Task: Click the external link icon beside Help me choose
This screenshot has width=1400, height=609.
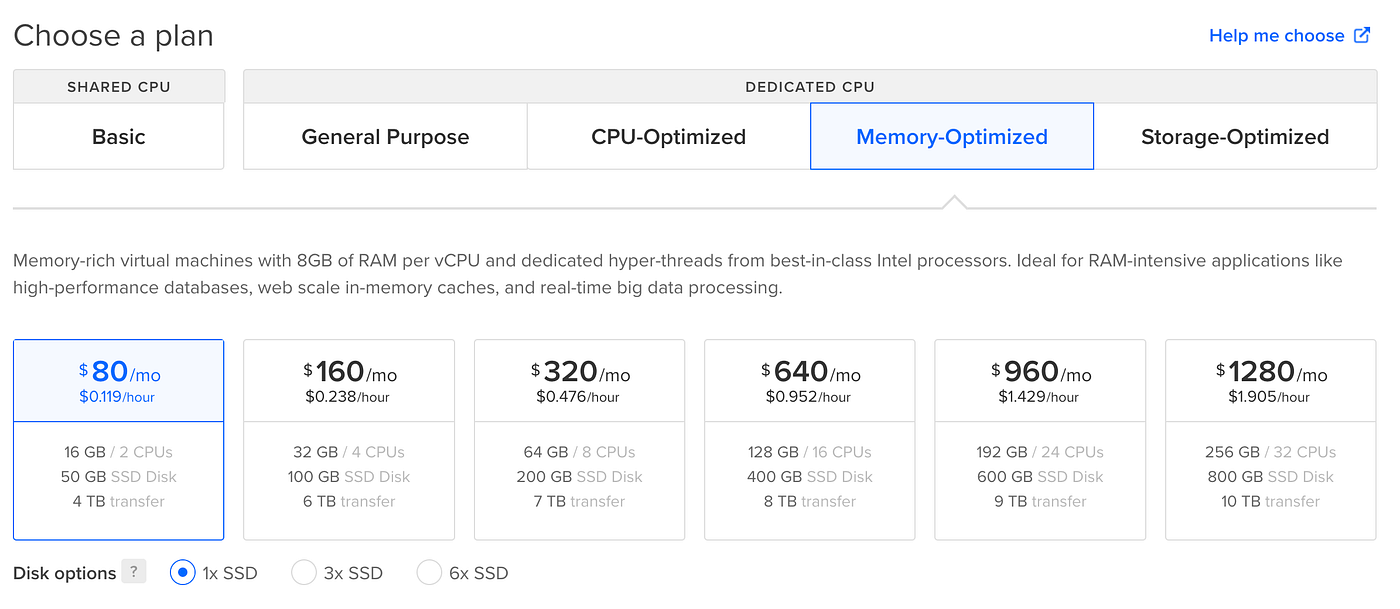Action: pyautogui.click(x=1362, y=36)
